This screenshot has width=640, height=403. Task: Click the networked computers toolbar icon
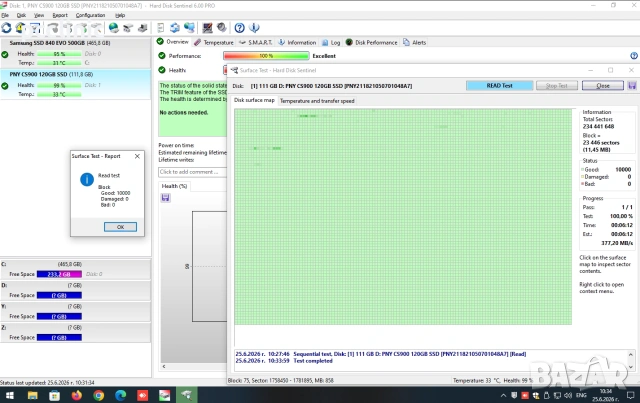pyautogui.click(x=189, y=28)
